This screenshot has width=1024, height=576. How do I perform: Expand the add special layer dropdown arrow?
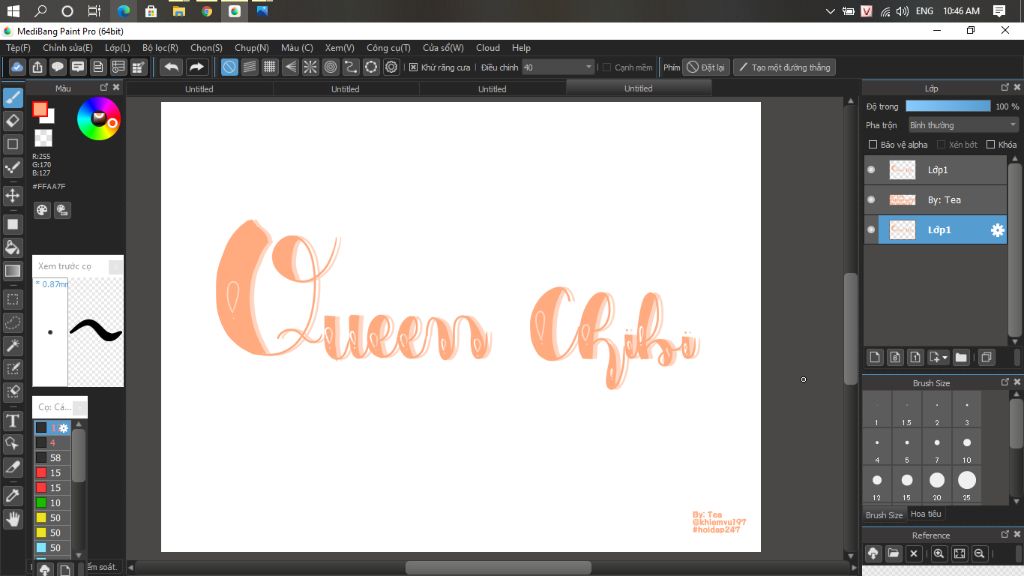[x=945, y=357]
